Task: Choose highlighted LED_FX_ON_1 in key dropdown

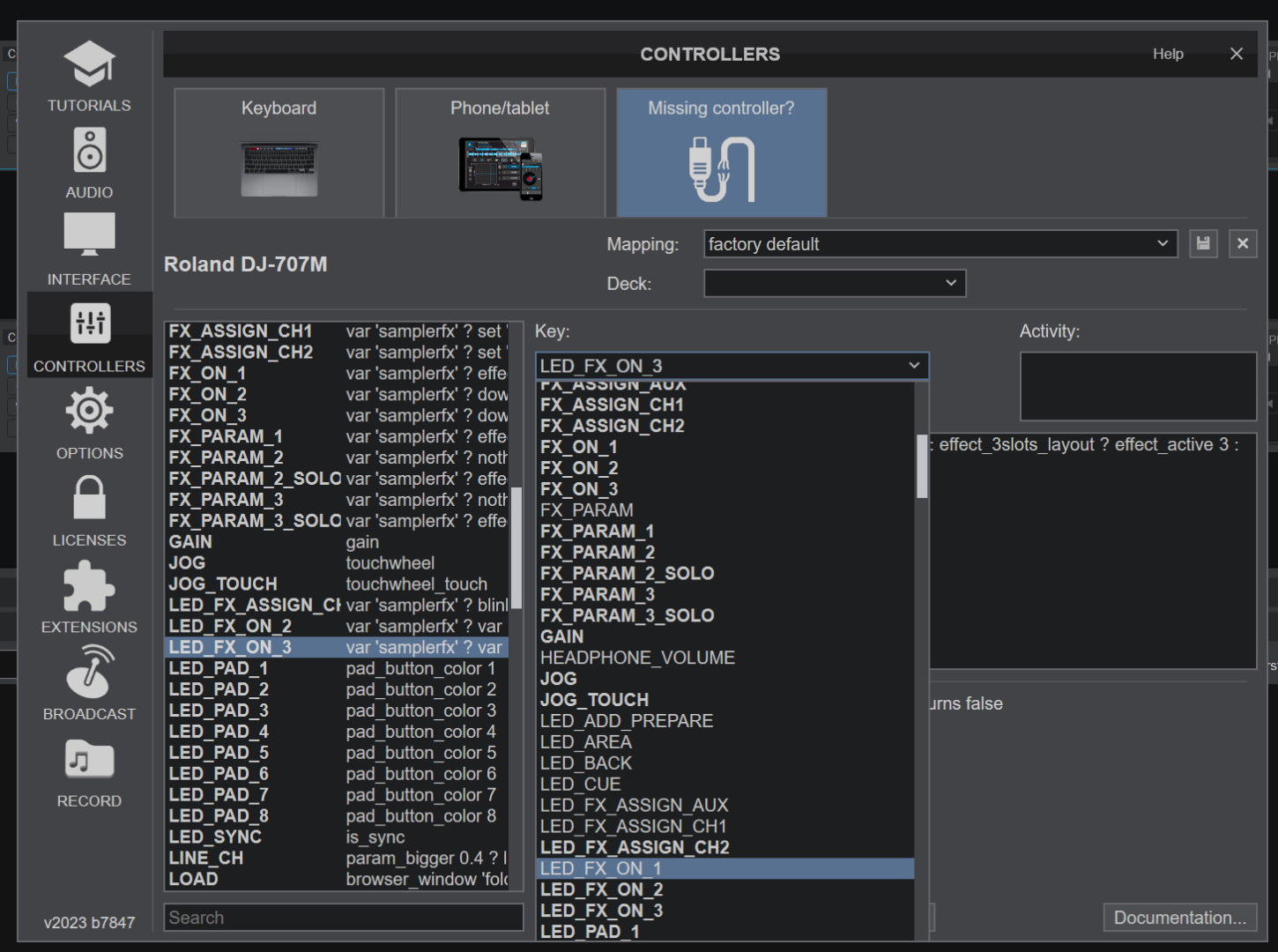Action: (x=726, y=869)
